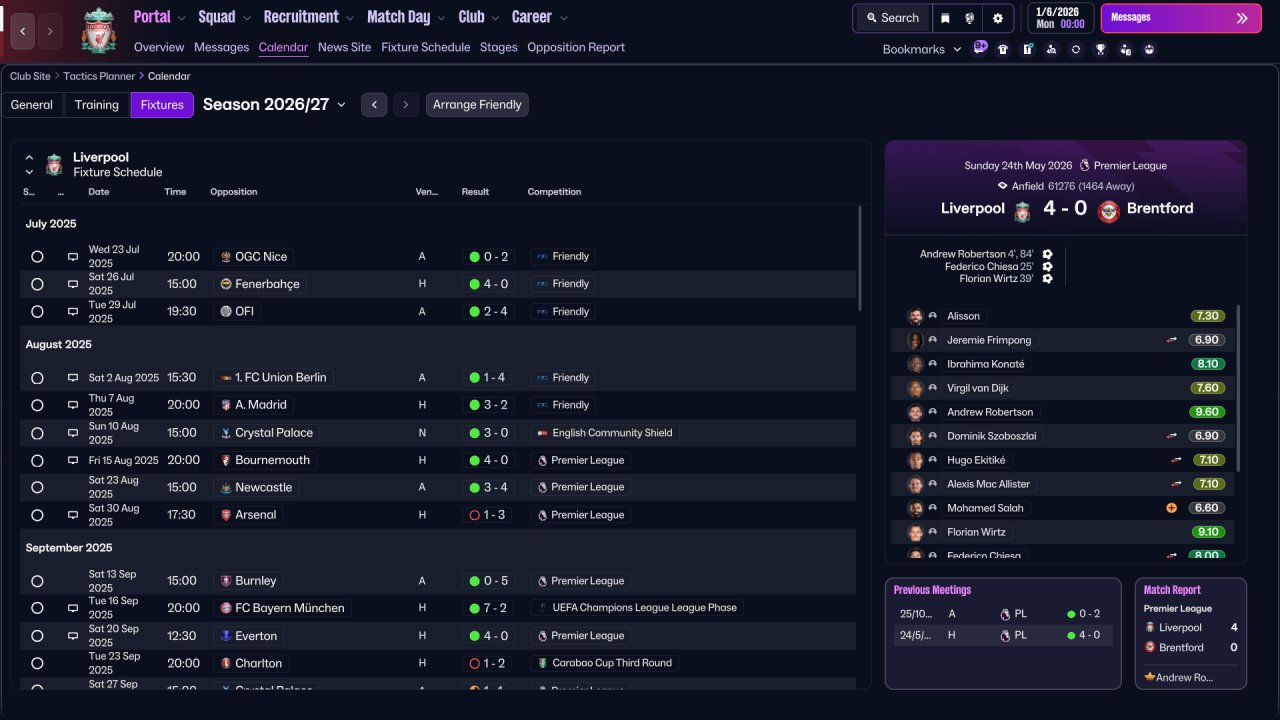Switch to the General view tab
The height and width of the screenshot is (720, 1280).
pyautogui.click(x=32, y=105)
